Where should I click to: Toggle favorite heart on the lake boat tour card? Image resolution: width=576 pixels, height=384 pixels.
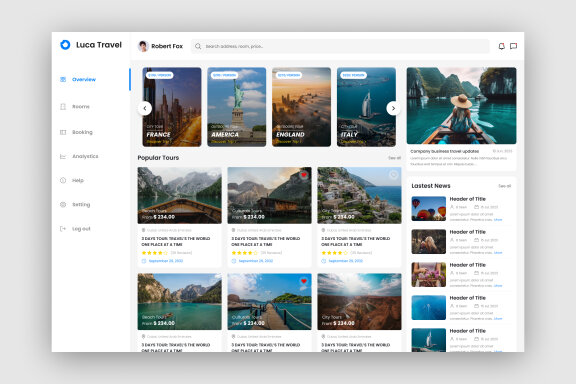[214, 175]
